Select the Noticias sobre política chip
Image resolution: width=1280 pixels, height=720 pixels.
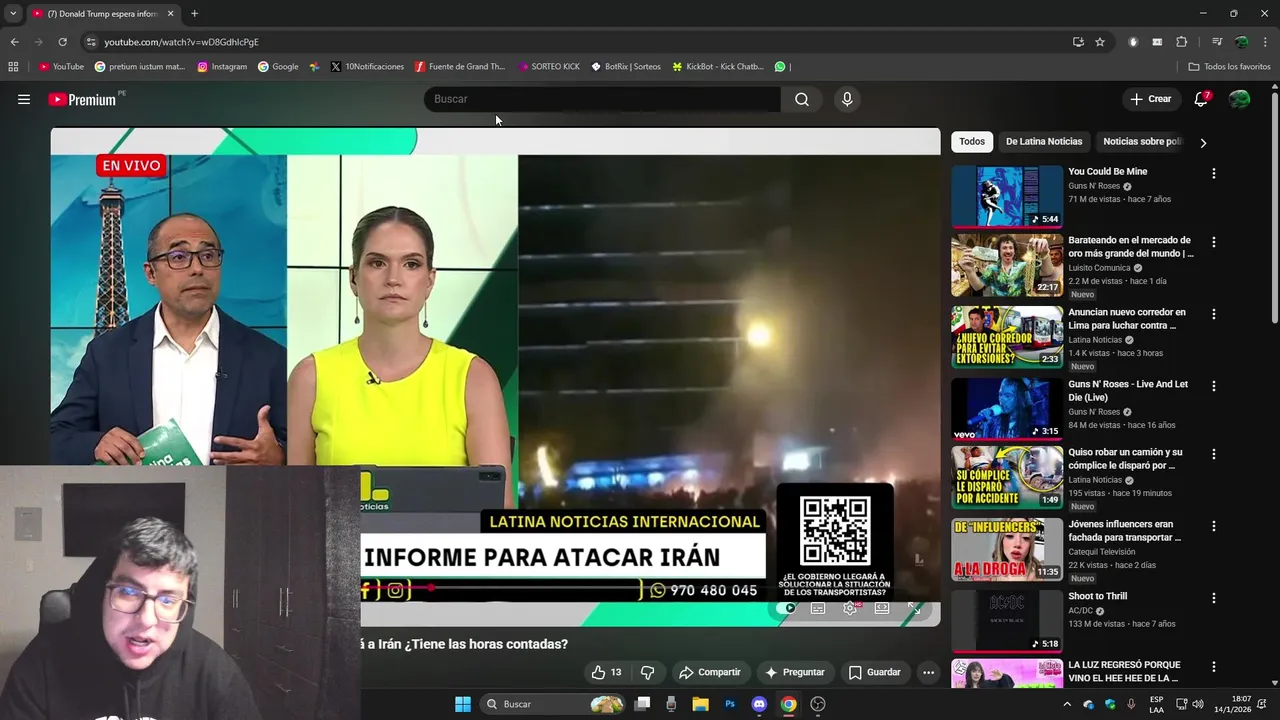(1142, 142)
